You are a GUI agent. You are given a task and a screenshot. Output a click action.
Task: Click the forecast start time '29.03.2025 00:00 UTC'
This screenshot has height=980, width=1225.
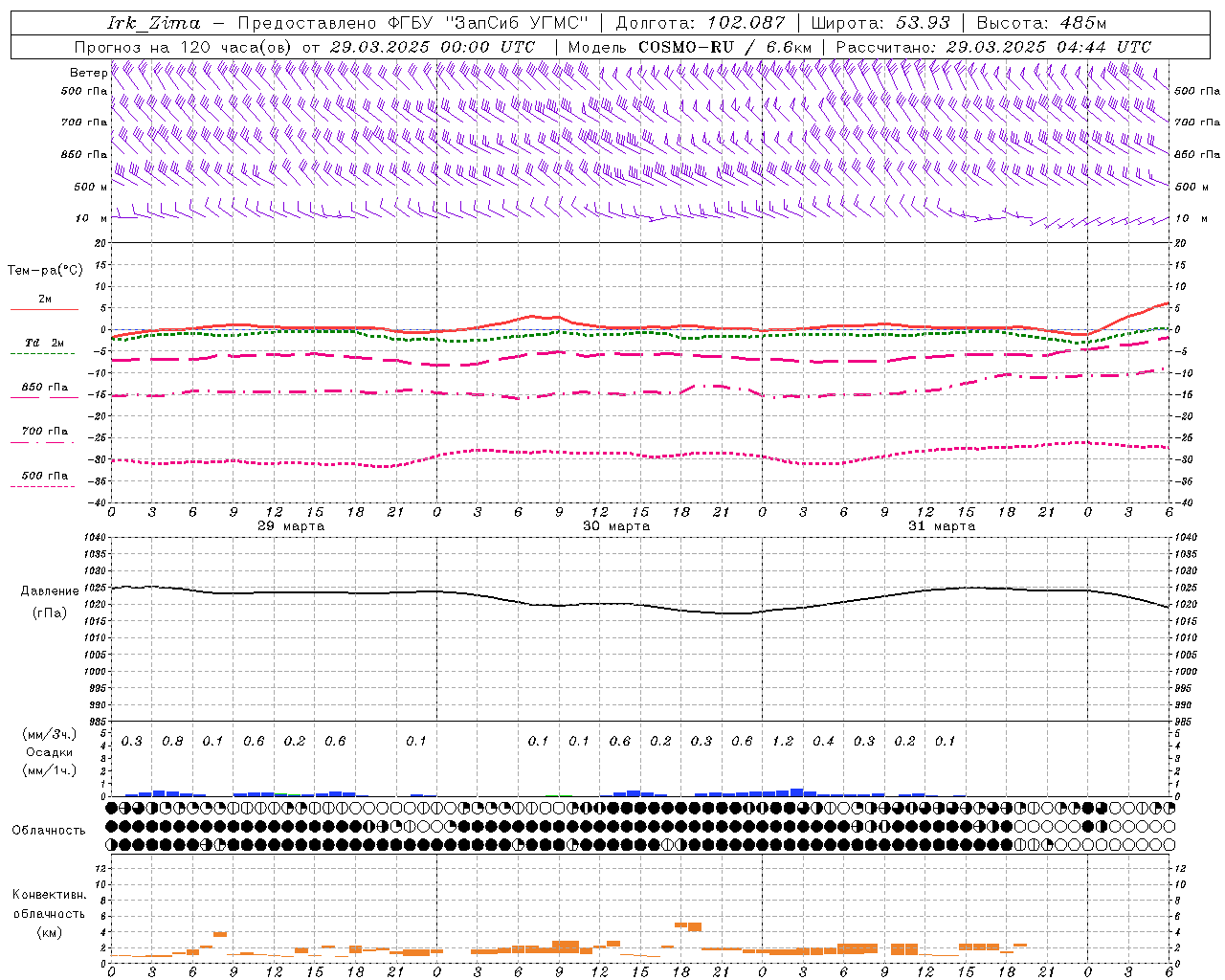click(x=432, y=47)
